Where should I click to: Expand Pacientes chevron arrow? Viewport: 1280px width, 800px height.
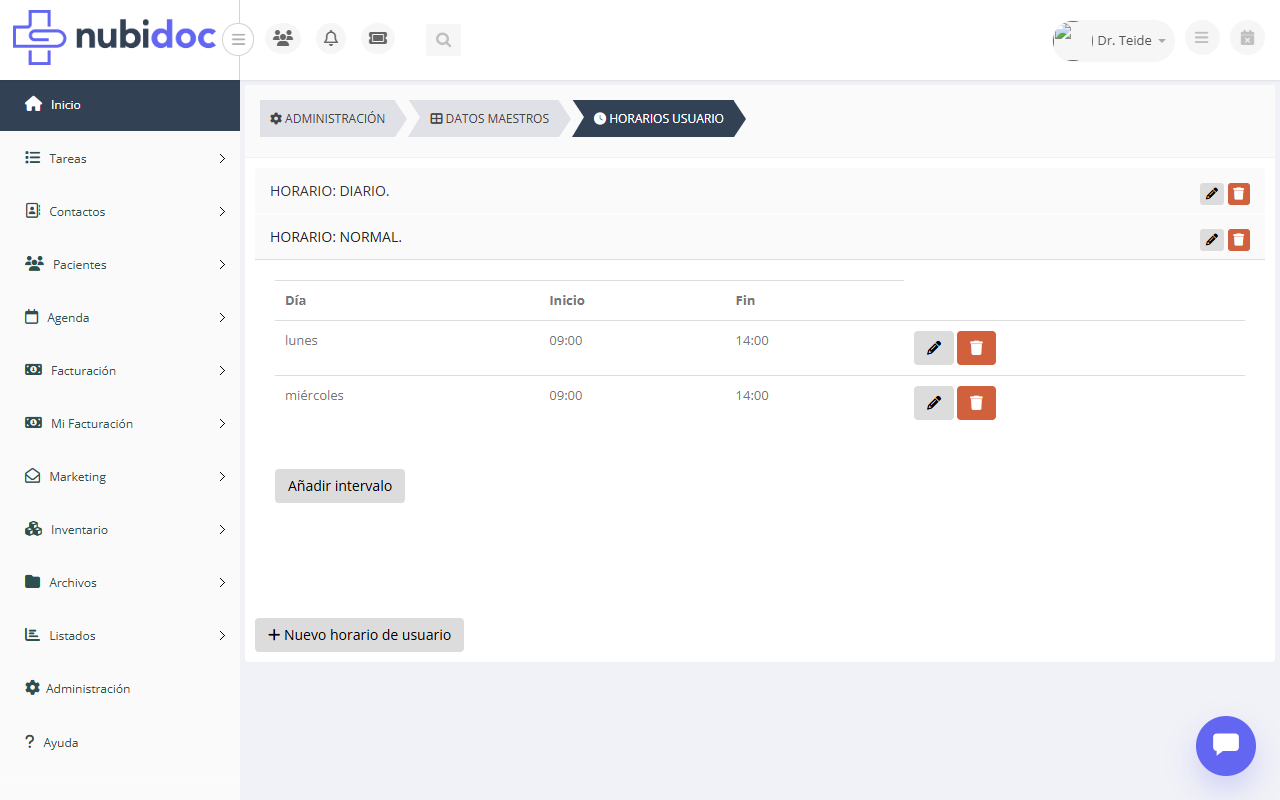(x=222, y=264)
